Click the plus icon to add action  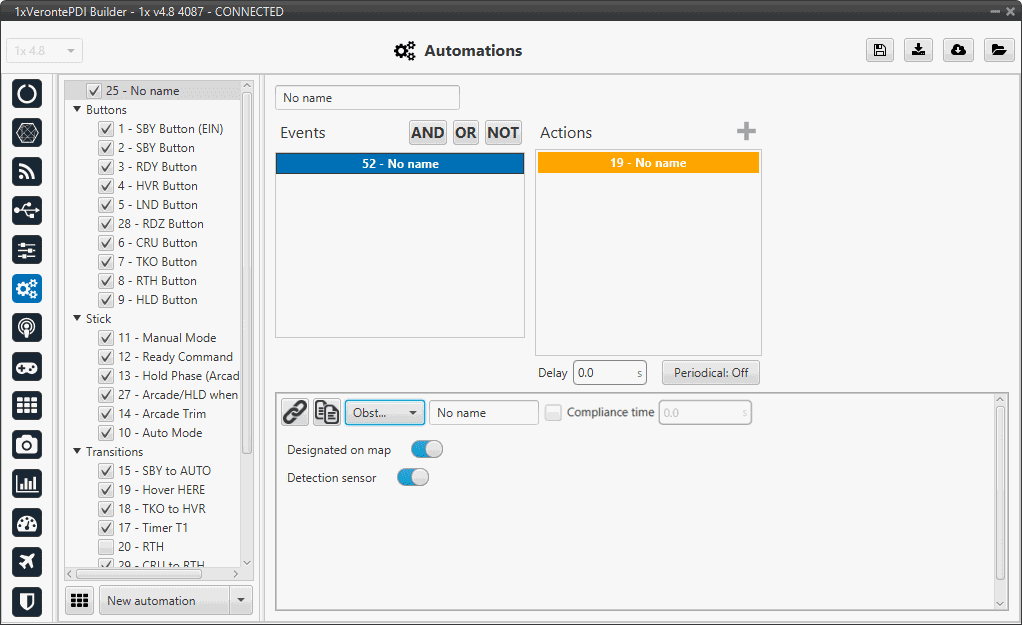coord(746,132)
